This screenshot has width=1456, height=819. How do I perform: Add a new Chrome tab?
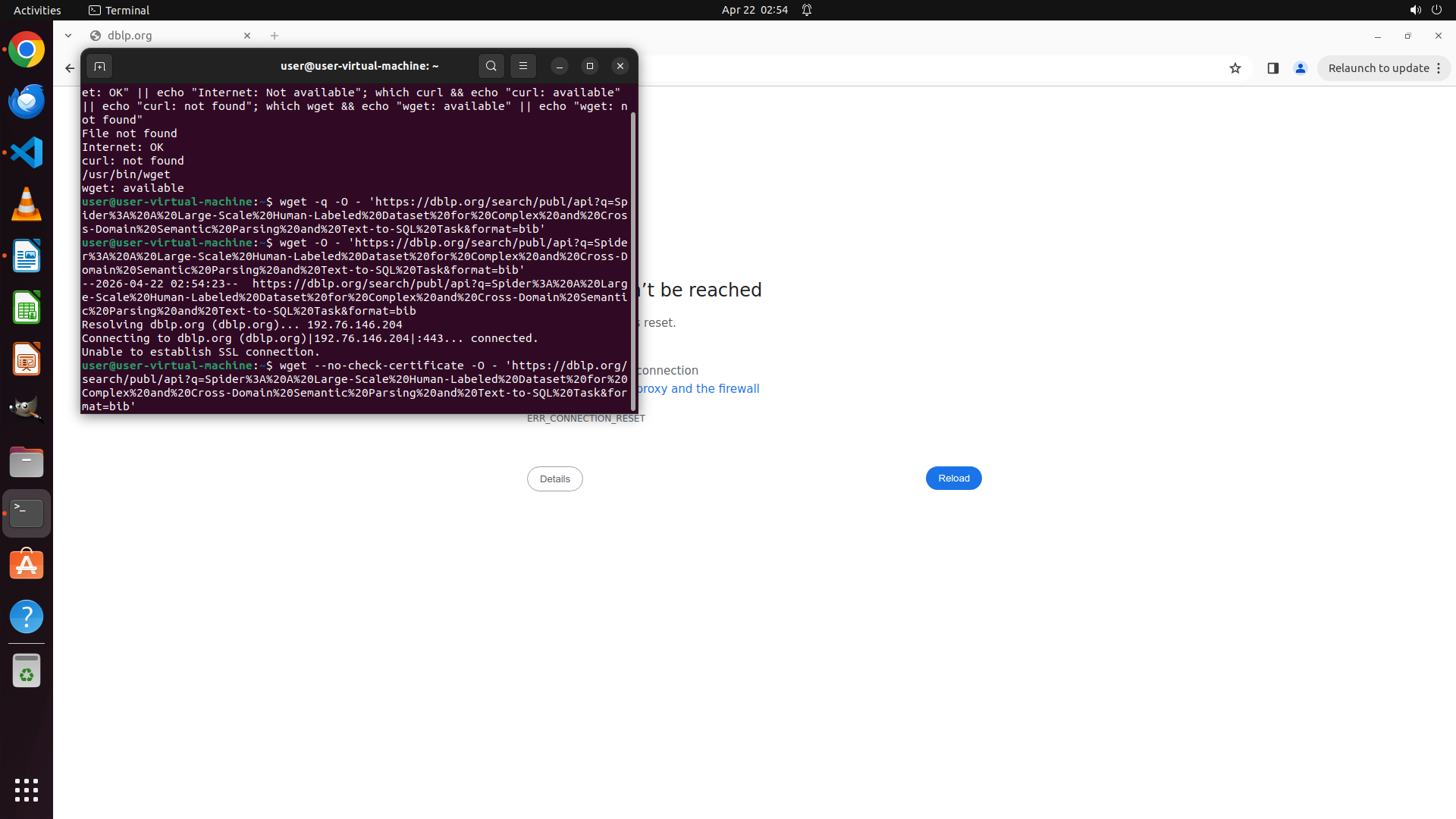[275, 36]
